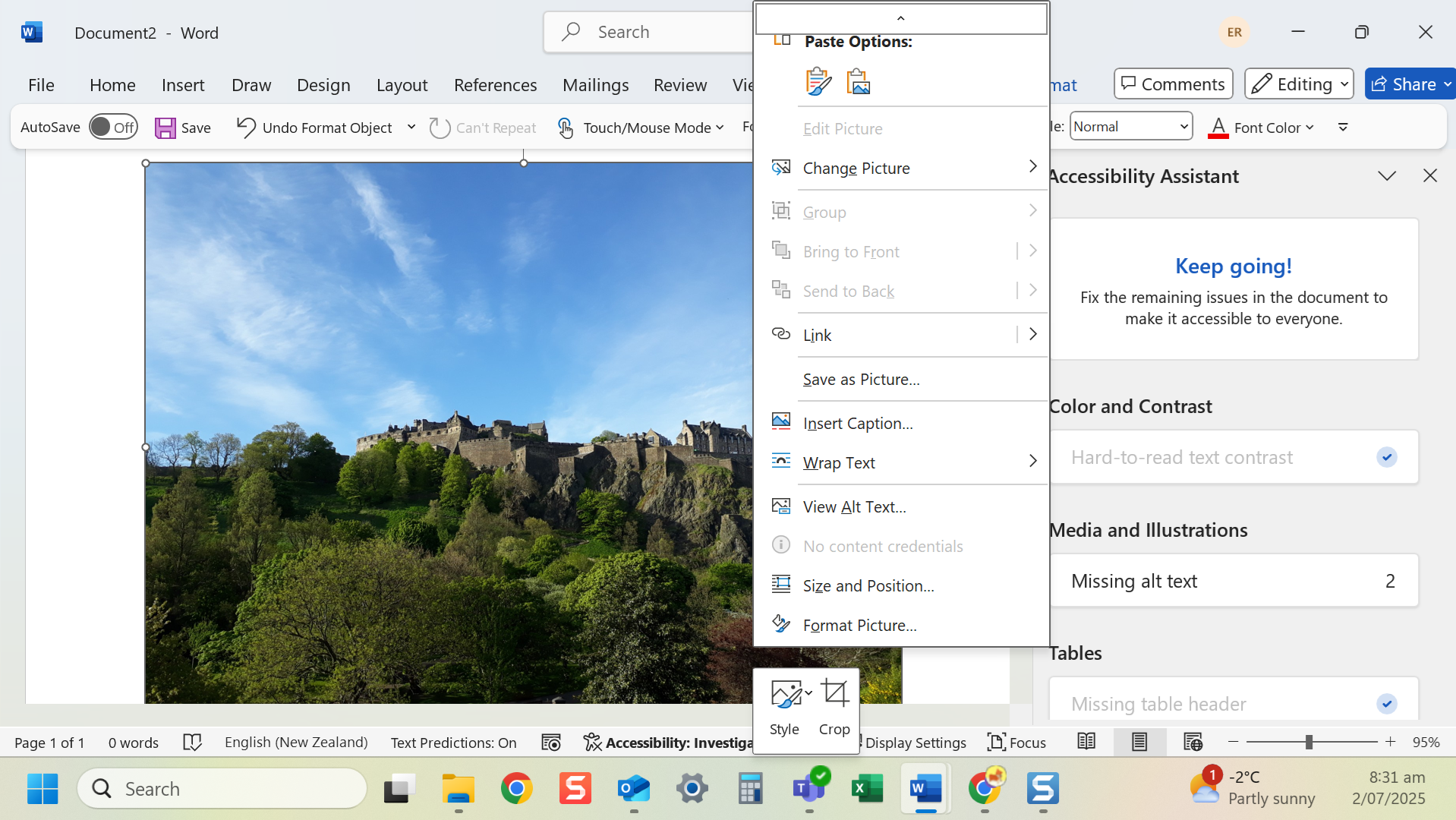Open the weather widget on taskbar
1456x820 pixels.
[1254, 787]
